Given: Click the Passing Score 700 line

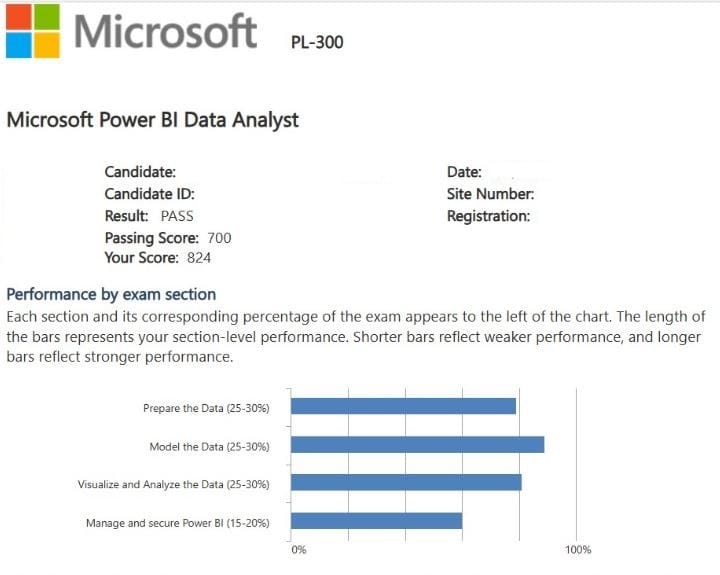Looking at the screenshot, I should [x=168, y=238].
